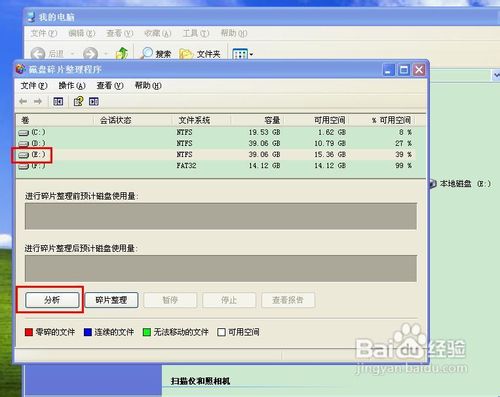Click the 碎片整理 (Defragment) button

[111, 300]
